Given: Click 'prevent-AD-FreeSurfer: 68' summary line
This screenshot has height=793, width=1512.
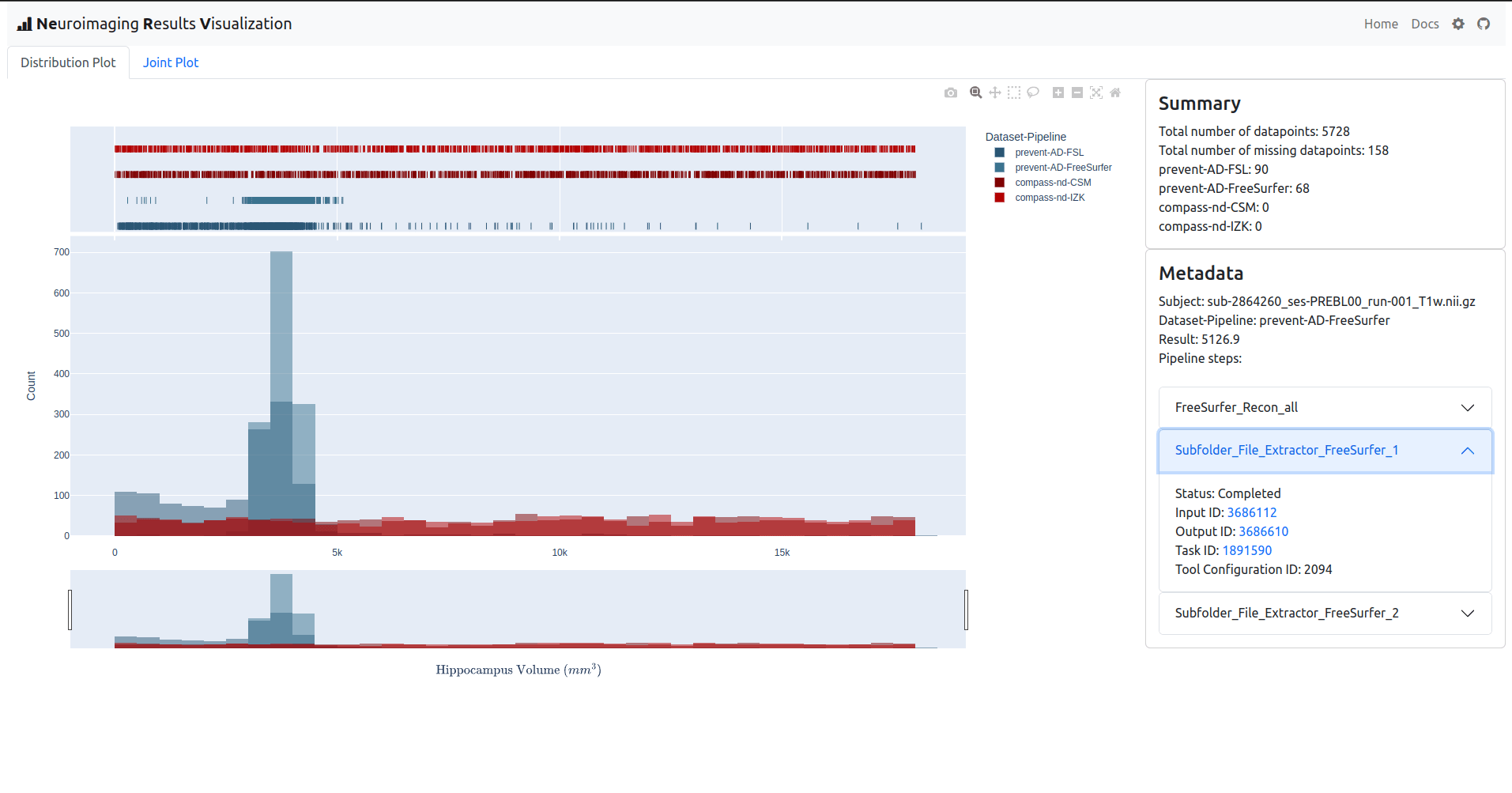Looking at the screenshot, I should [1234, 188].
